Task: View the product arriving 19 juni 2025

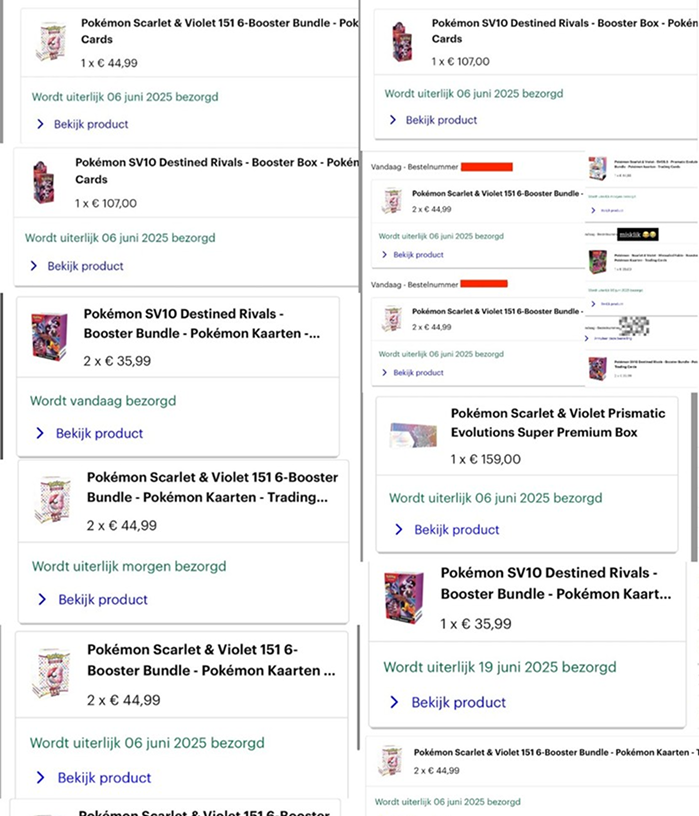Action: coord(458,703)
